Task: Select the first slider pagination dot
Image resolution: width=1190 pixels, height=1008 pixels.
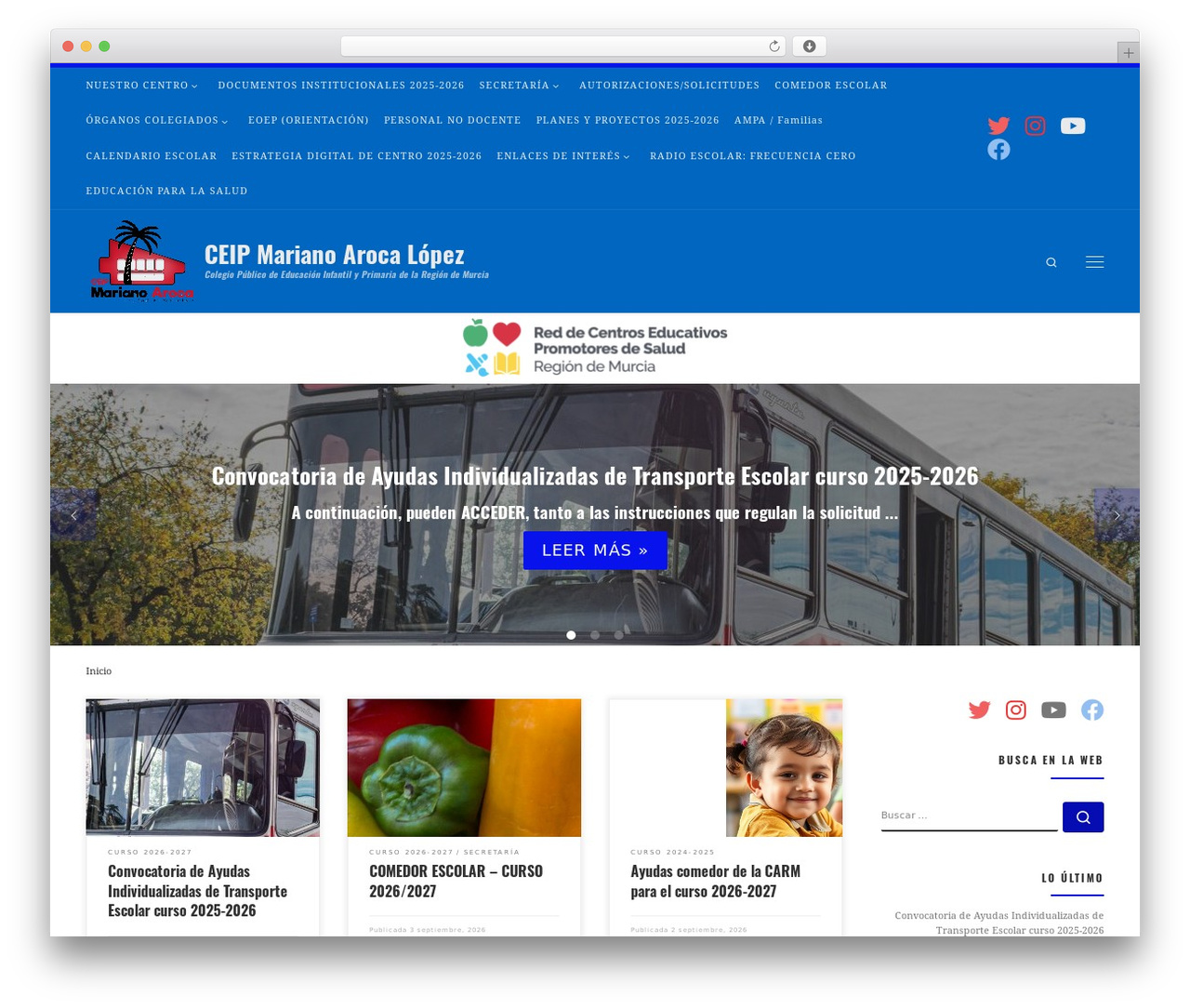Action: pos(571,635)
